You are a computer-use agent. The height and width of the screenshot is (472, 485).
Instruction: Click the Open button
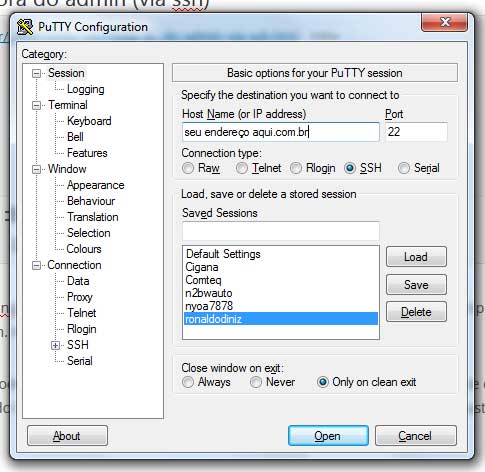pos(328,435)
